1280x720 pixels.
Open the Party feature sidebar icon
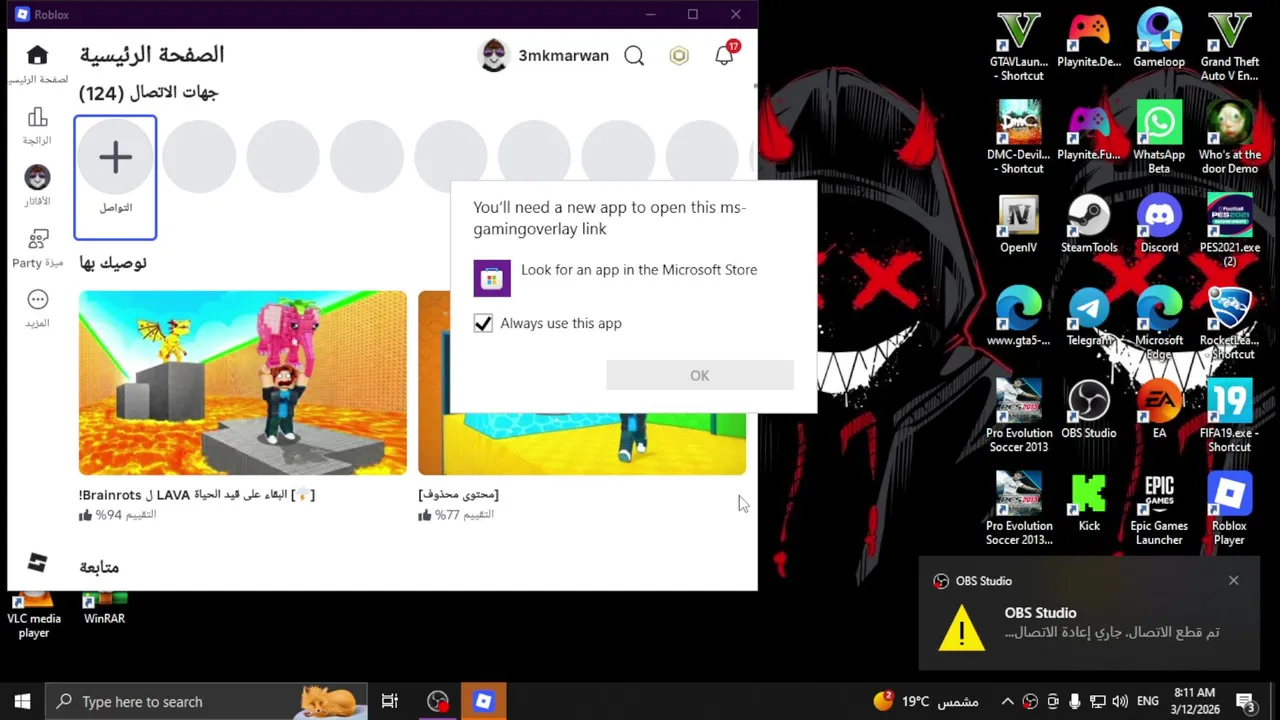click(38, 238)
